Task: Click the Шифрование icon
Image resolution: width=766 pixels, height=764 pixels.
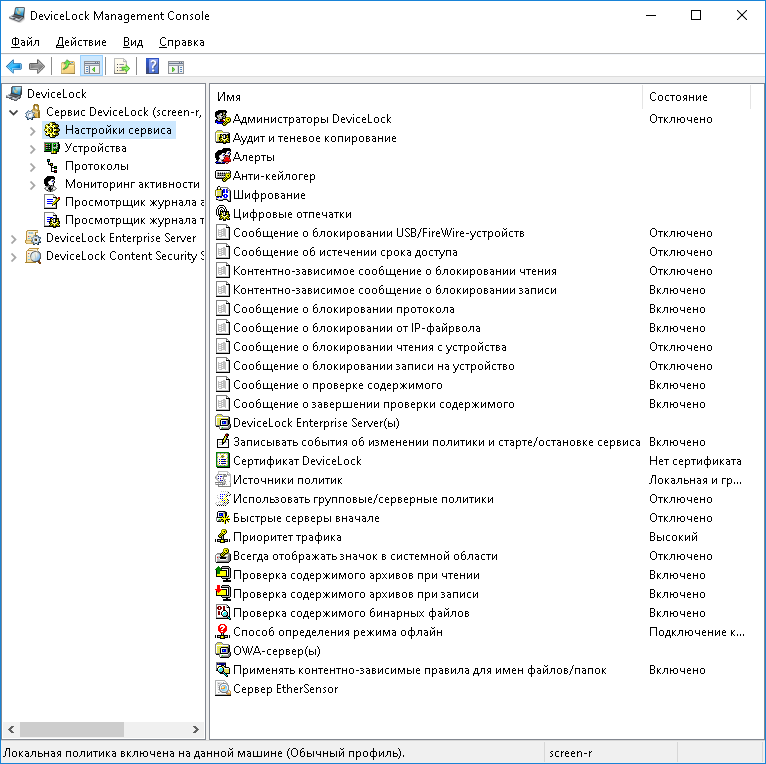Action: [x=223, y=194]
